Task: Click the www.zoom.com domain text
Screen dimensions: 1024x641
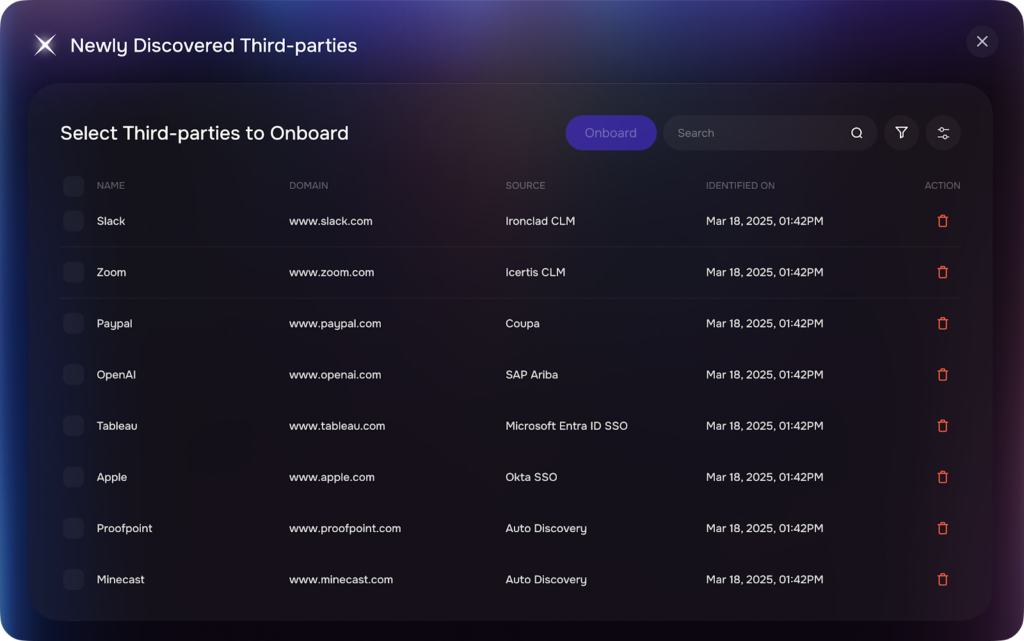Action: [331, 272]
